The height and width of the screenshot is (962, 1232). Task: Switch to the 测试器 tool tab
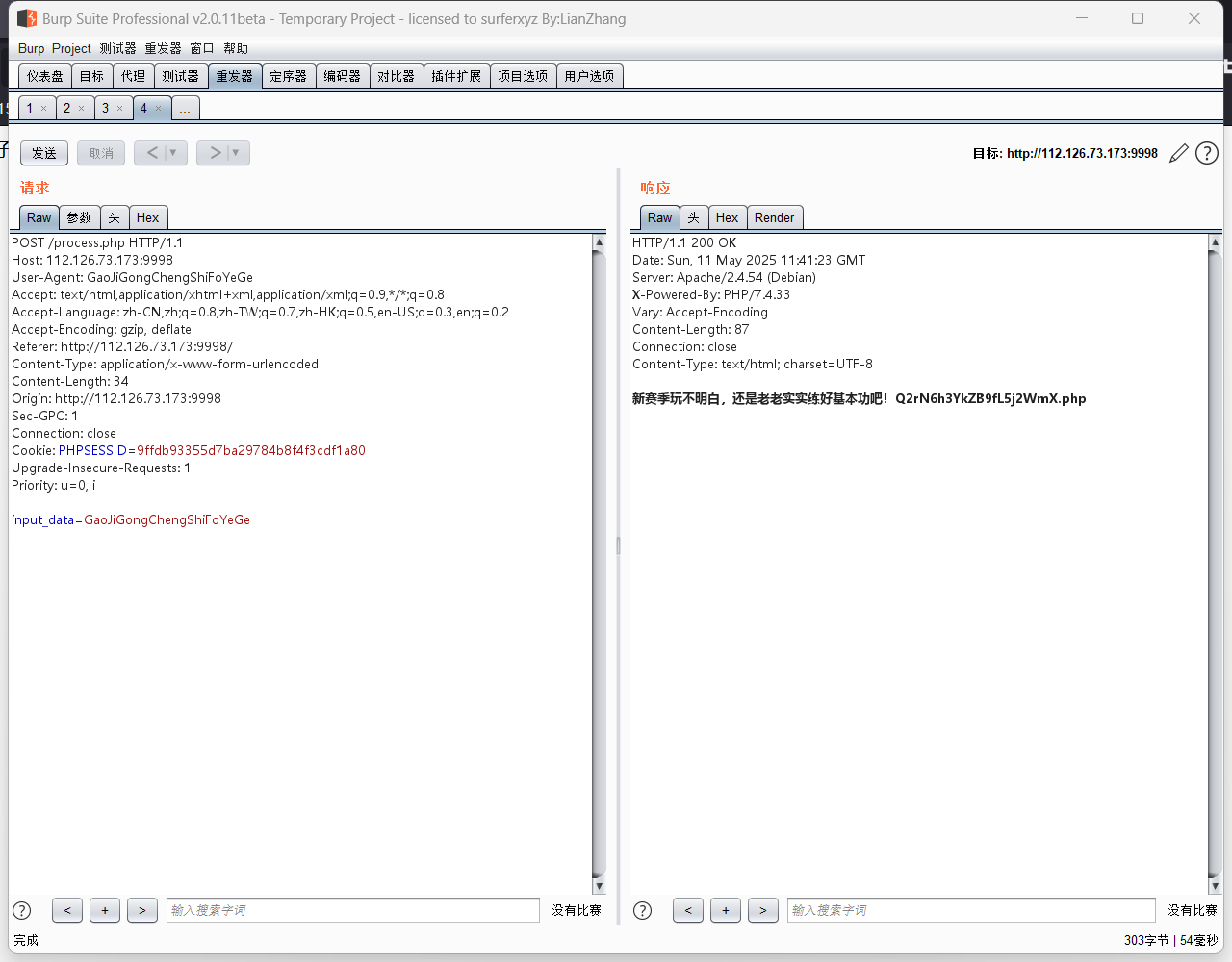[181, 76]
